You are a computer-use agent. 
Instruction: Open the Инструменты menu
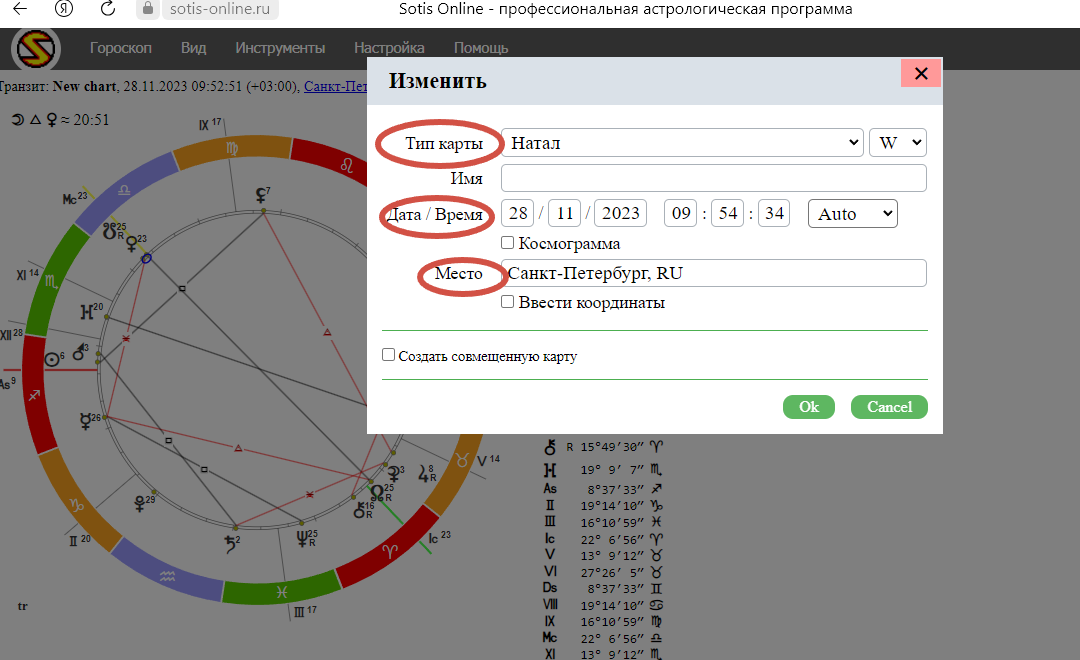point(280,48)
